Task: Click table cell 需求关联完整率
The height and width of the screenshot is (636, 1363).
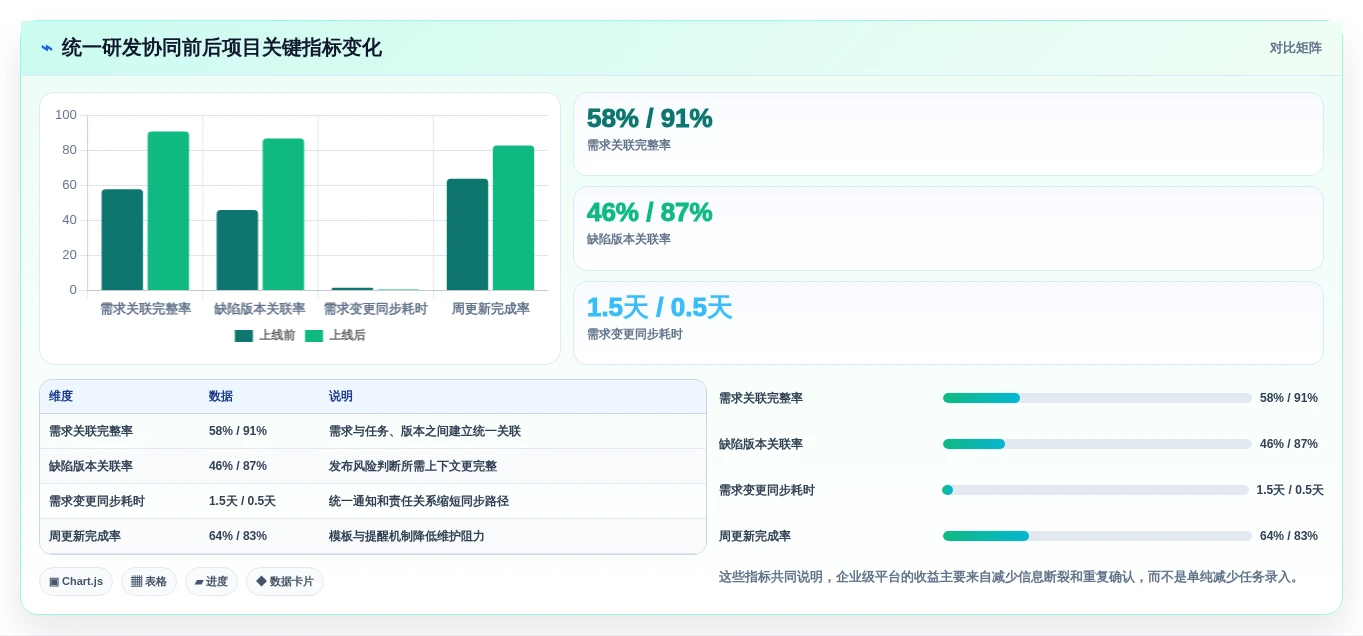Action: pyautogui.click(x=91, y=431)
